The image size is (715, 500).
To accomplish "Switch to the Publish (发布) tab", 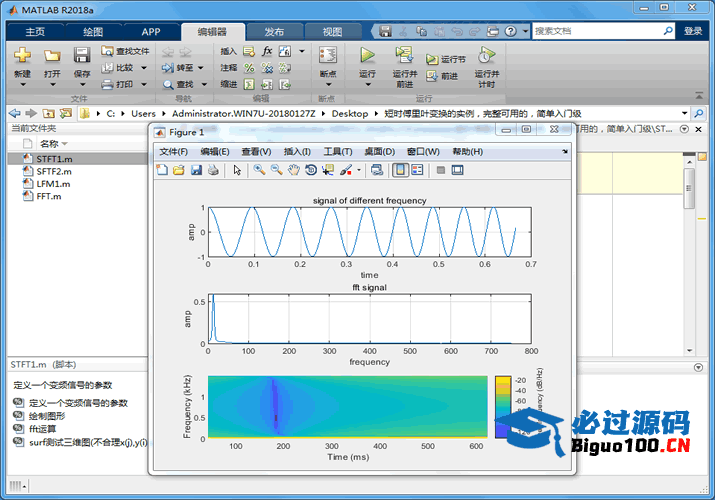I will (274, 31).
